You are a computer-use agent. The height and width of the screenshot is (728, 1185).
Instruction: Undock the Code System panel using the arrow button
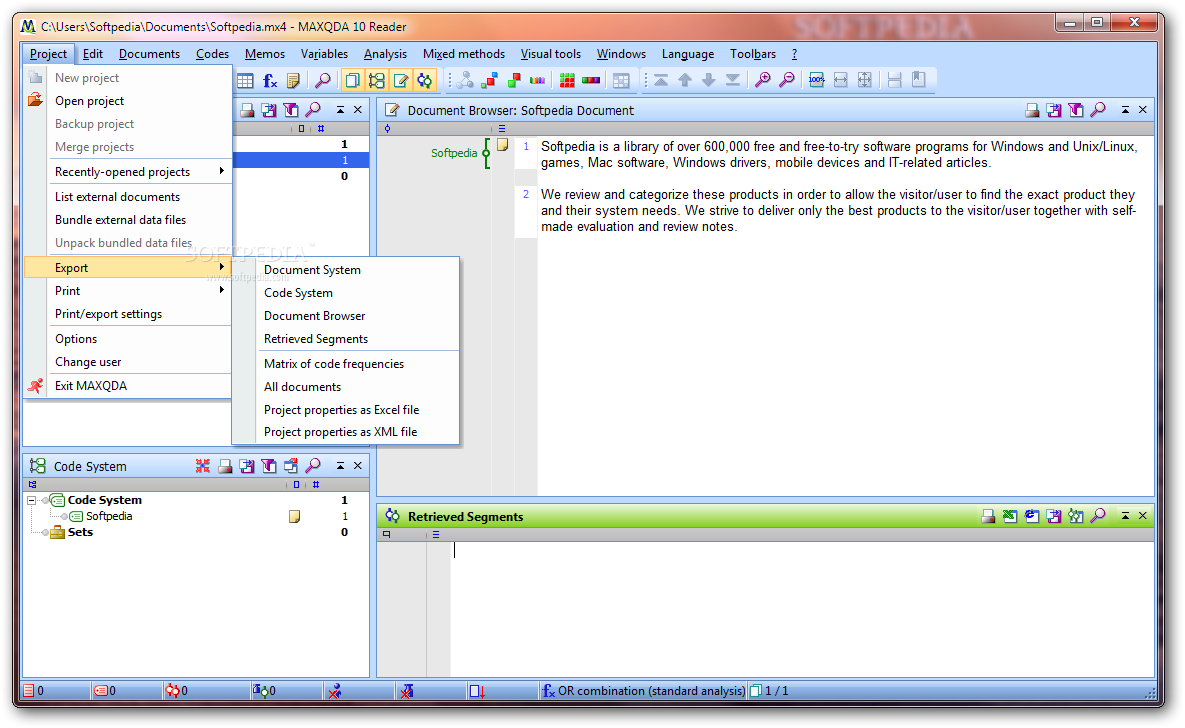340,466
